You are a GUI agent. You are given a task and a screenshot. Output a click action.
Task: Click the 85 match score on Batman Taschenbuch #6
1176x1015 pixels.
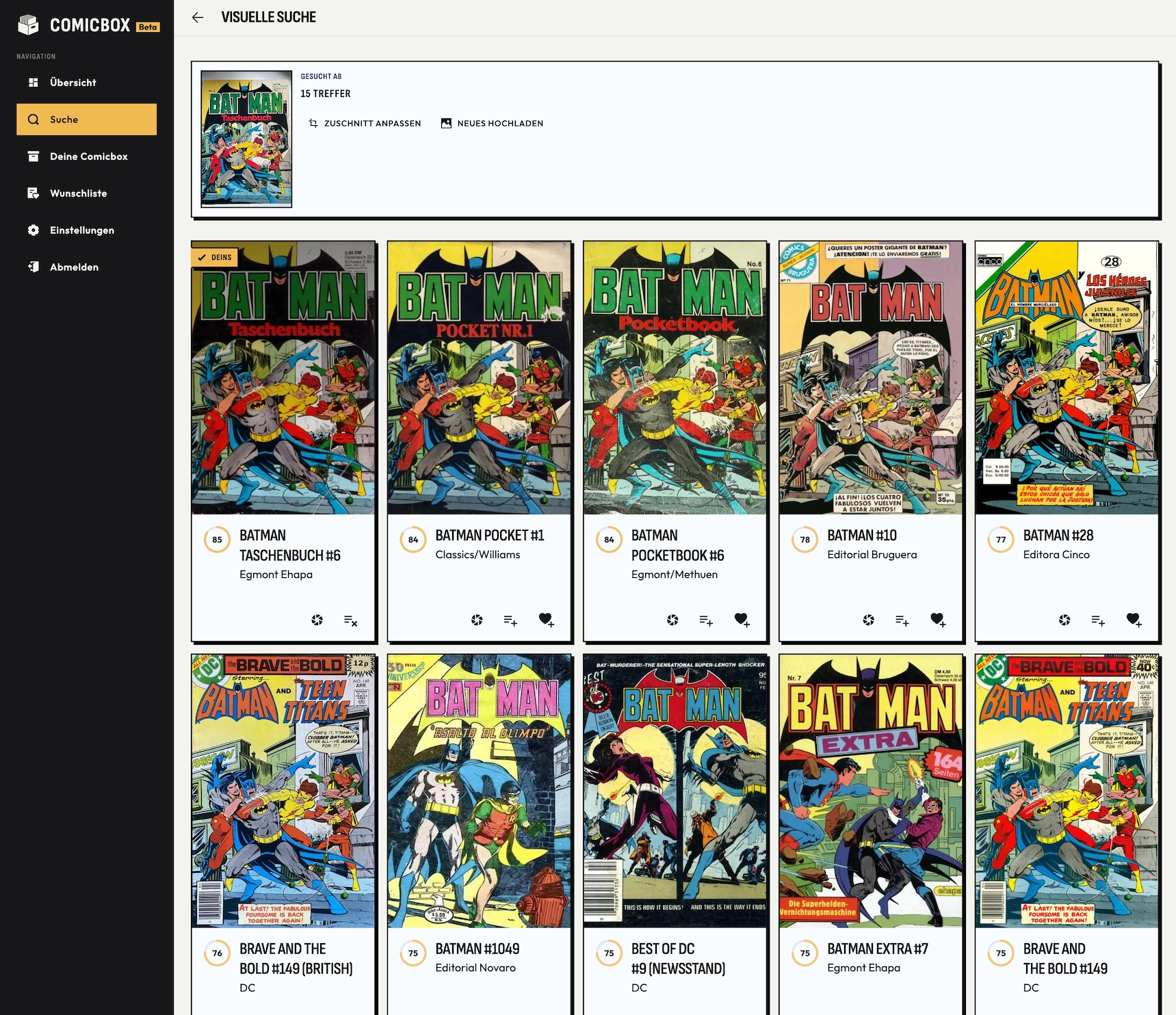(x=217, y=540)
